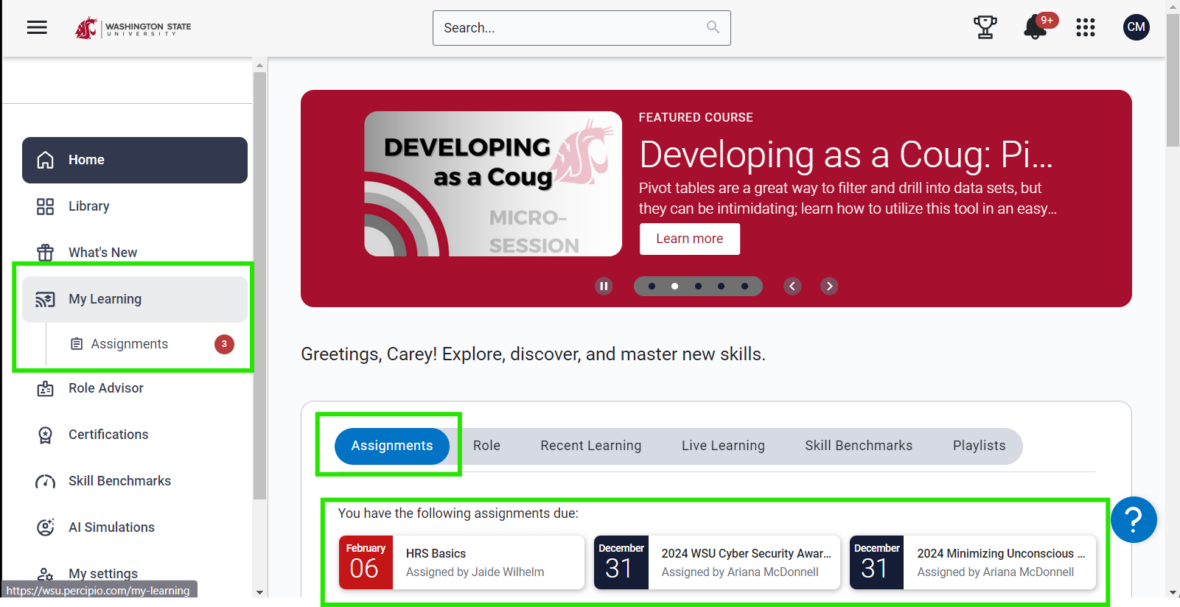Open the HRS Basics assignment card
This screenshot has width=1180, height=607.
pos(461,562)
